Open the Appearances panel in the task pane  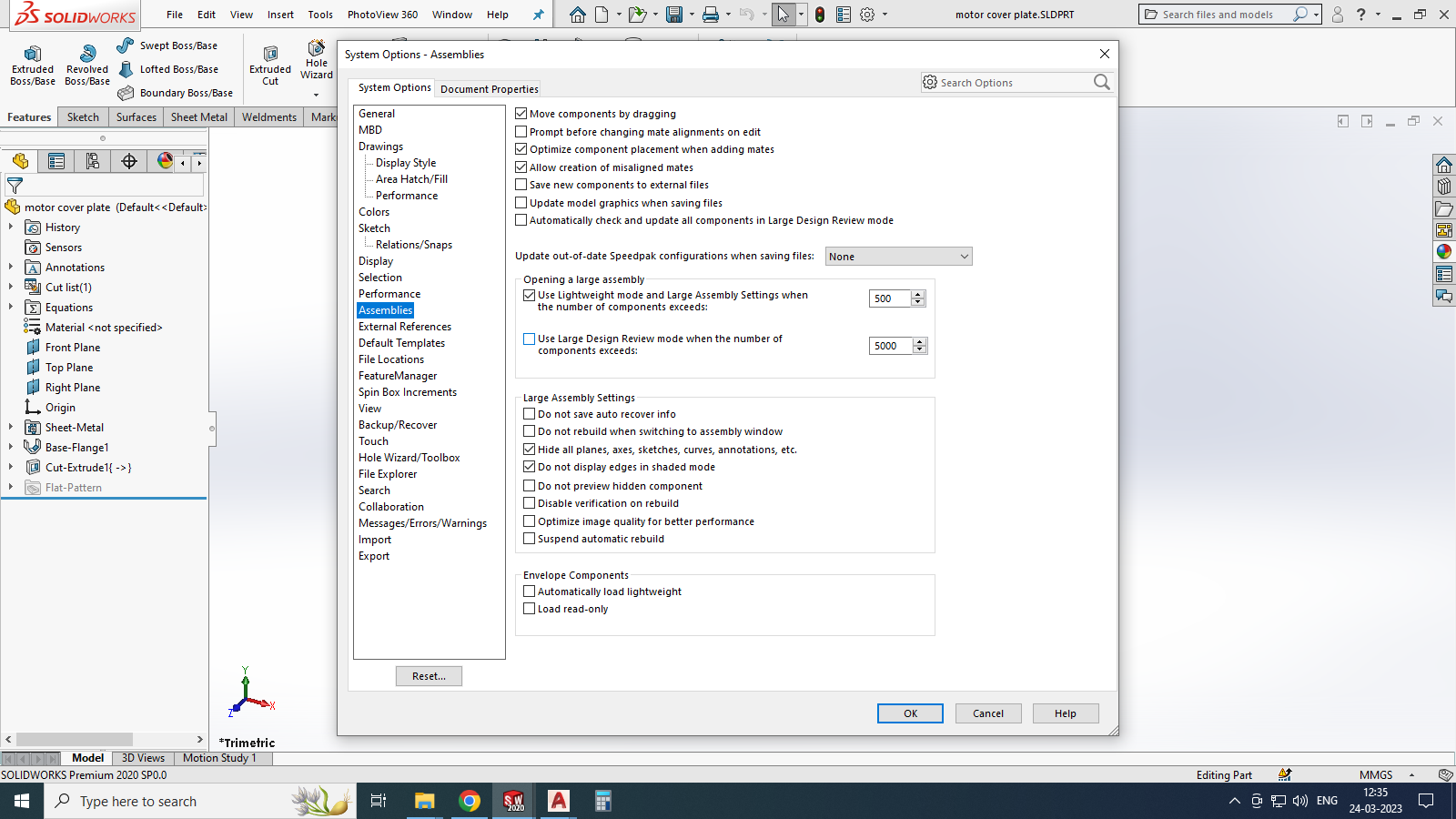(1444, 251)
